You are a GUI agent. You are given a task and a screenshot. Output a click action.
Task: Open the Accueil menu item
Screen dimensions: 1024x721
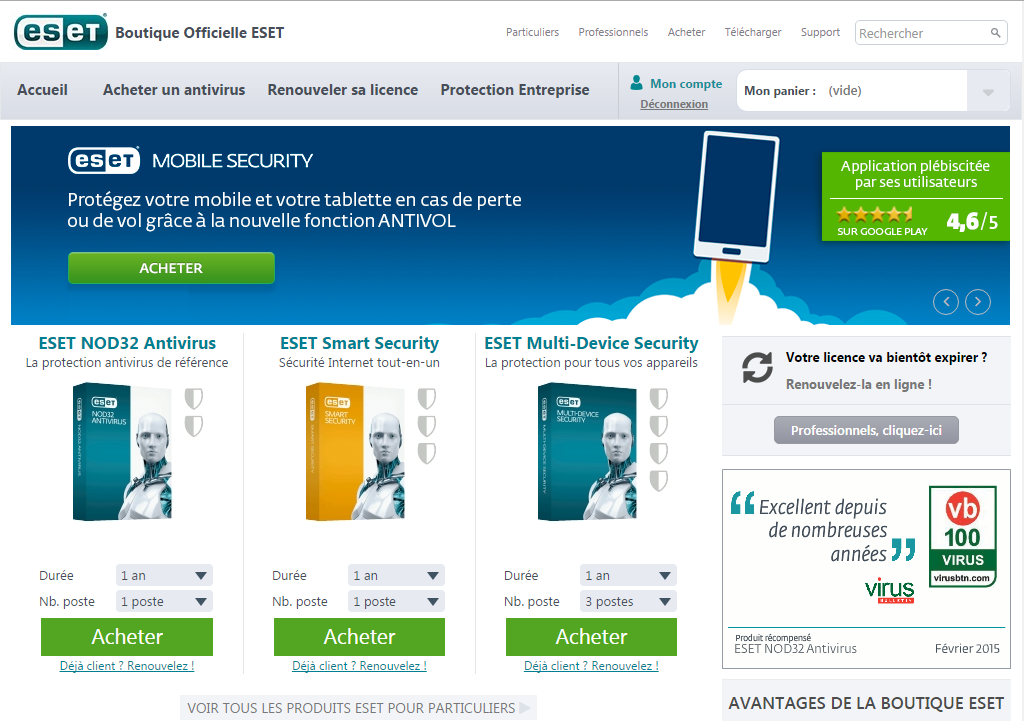pos(42,90)
